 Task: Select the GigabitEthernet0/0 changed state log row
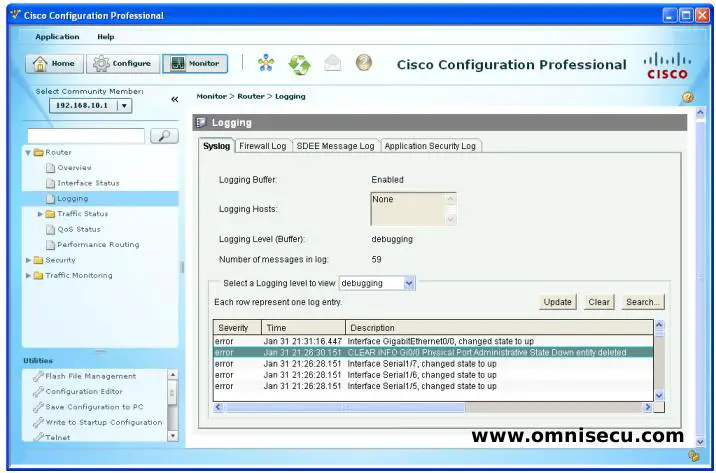pyautogui.click(x=433, y=342)
